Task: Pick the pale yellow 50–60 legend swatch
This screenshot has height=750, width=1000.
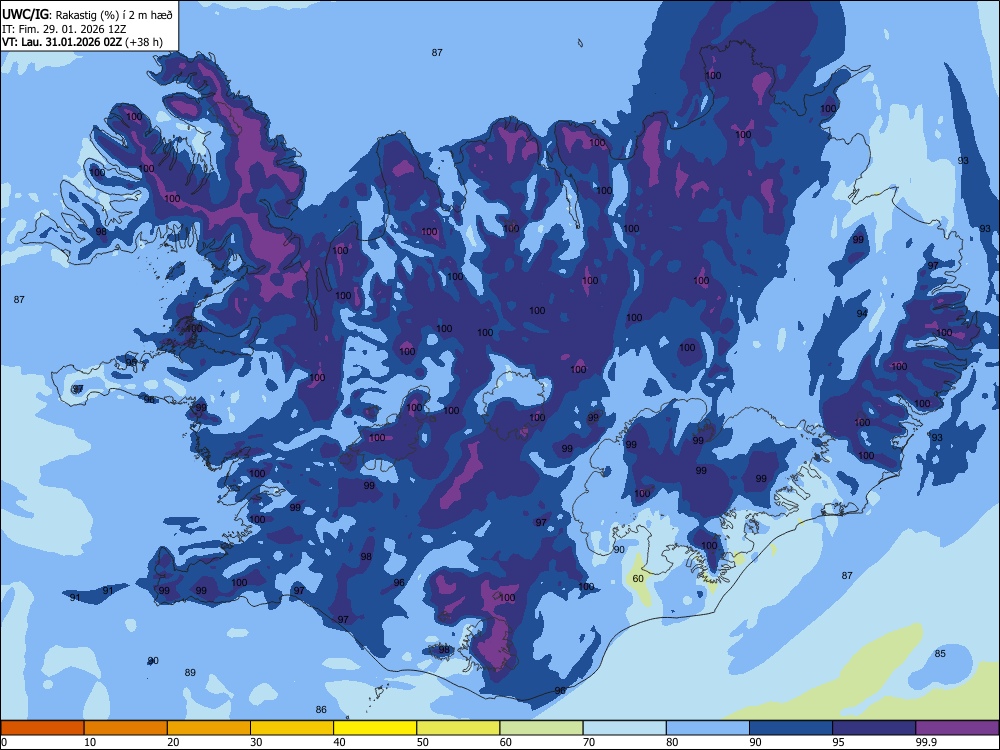Action: (459, 728)
